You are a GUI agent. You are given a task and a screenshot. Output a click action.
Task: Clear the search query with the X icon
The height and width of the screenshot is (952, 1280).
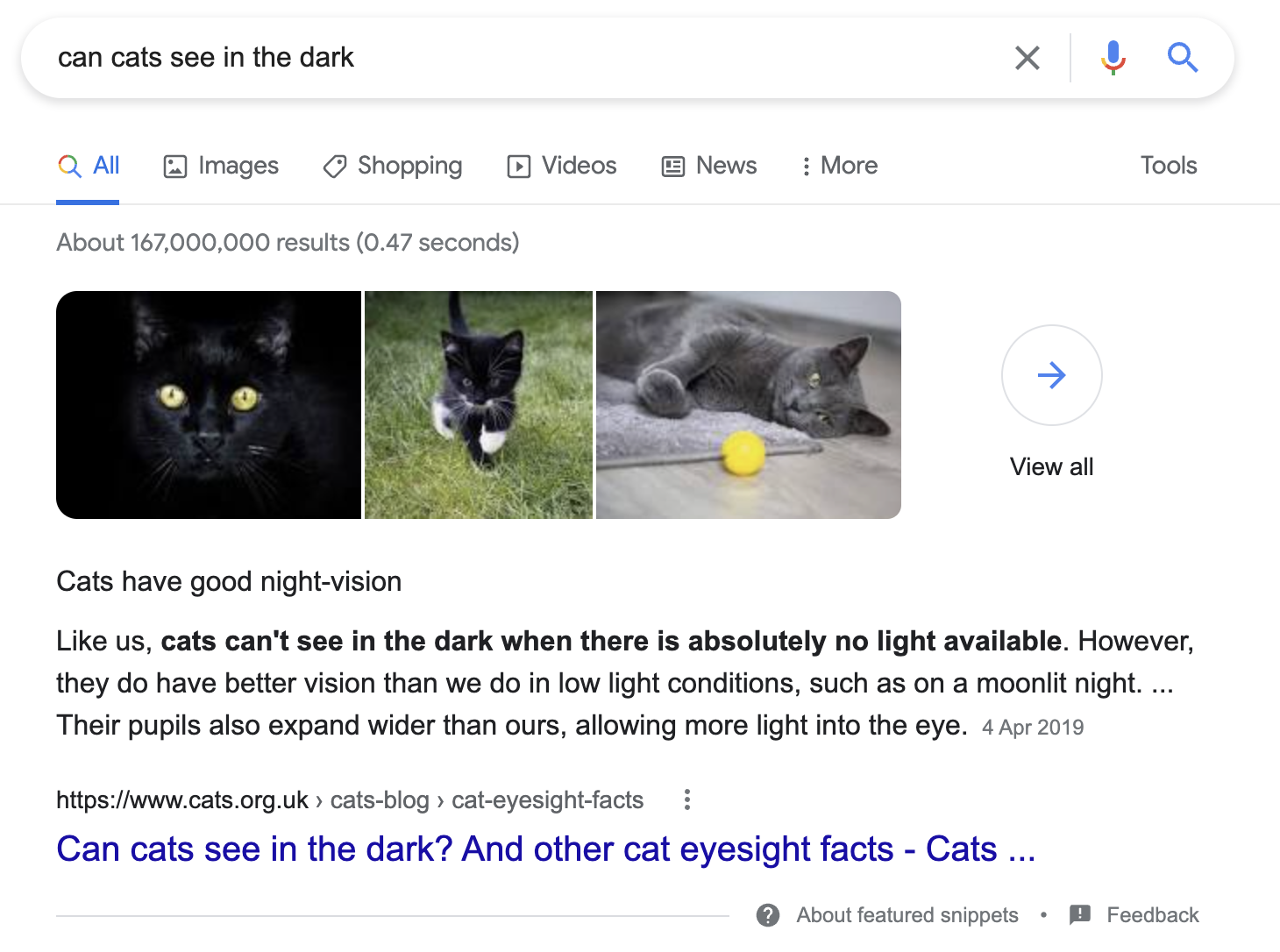pos(1027,57)
